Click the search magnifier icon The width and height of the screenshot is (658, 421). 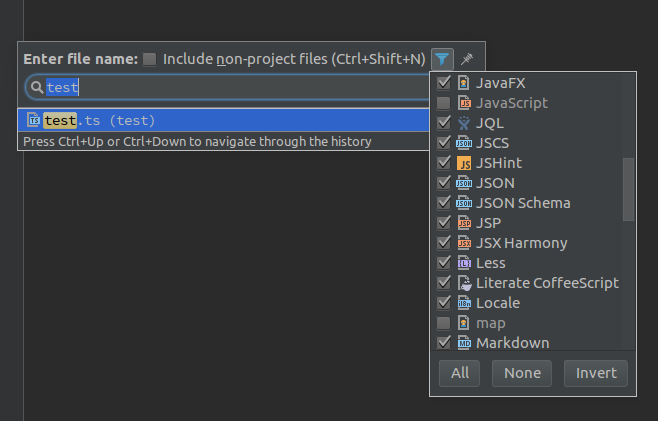(x=36, y=88)
